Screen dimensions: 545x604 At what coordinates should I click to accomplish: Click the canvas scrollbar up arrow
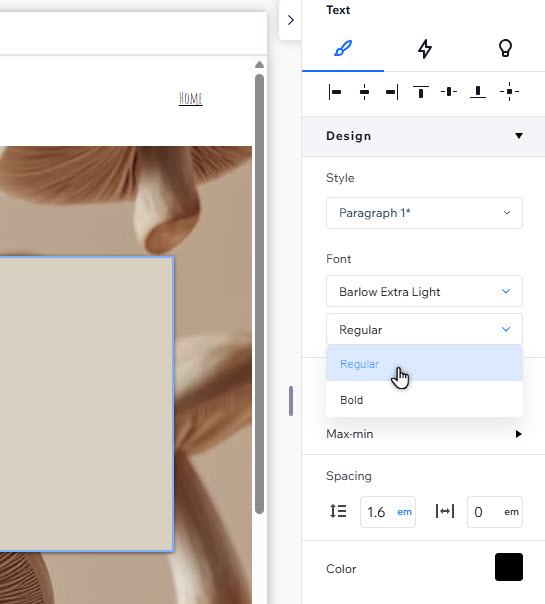259,65
